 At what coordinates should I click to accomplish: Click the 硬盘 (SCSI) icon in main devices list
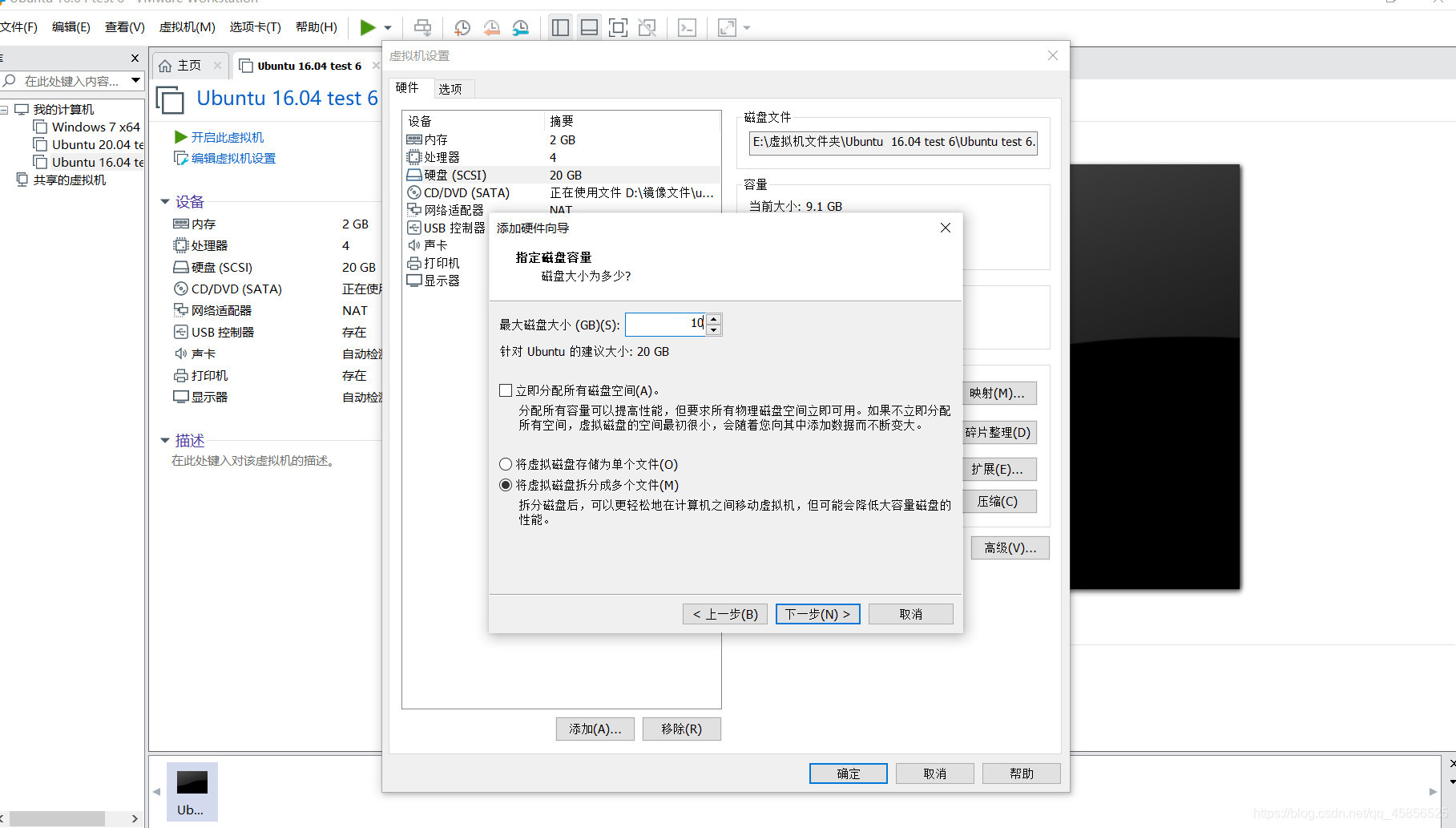(x=181, y=267)
